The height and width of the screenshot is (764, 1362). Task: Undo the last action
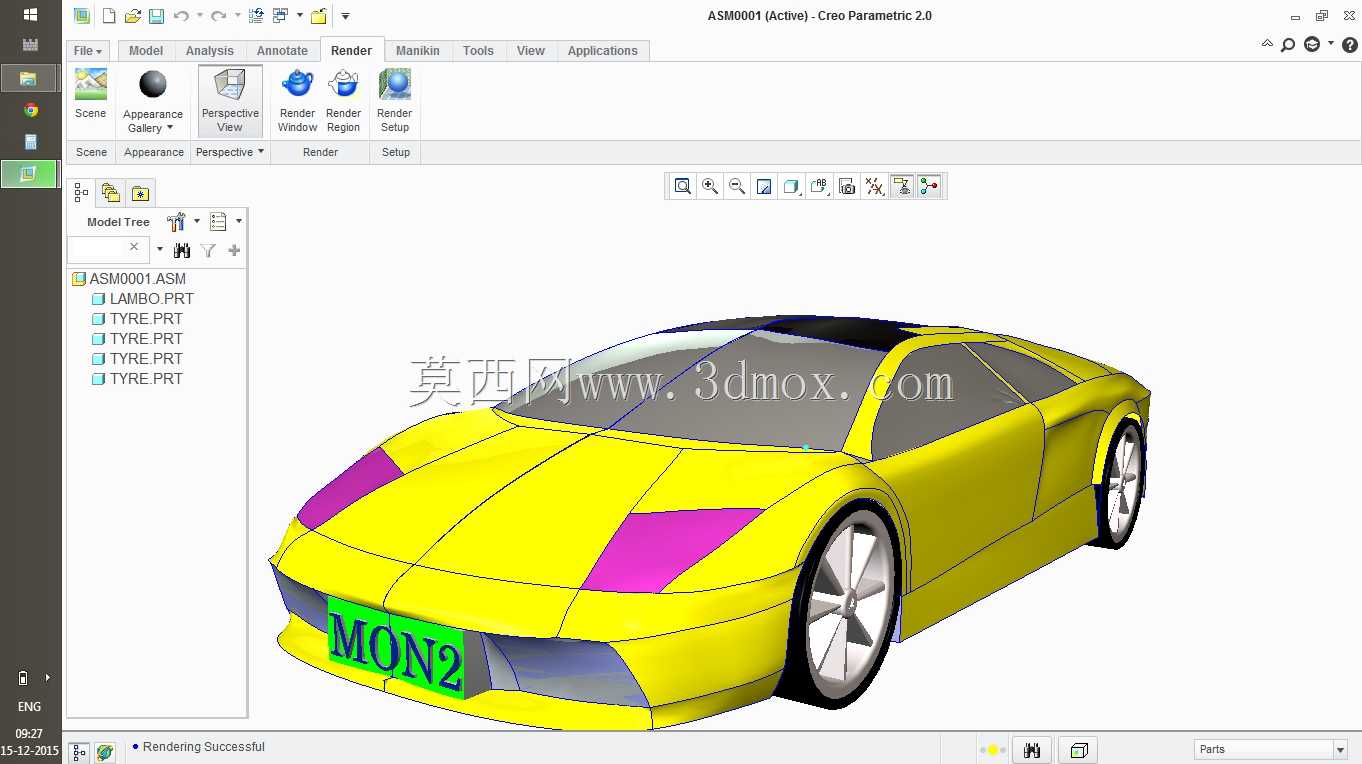(x=181, y=16)
